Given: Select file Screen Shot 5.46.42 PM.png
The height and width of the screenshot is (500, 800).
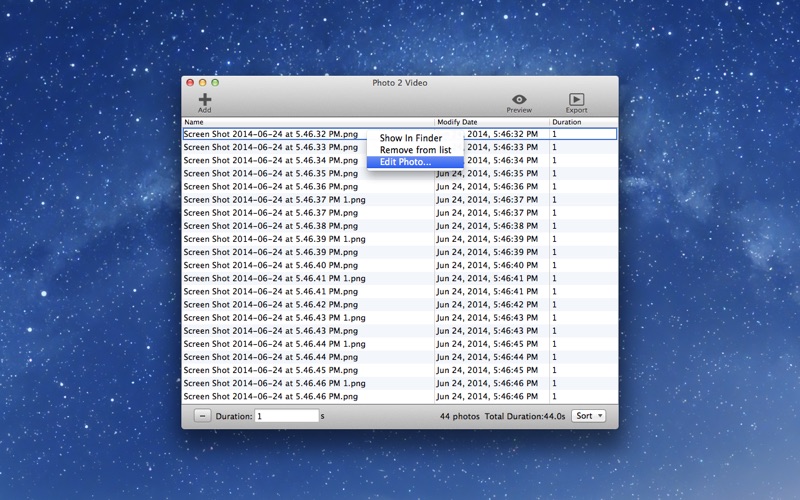Looking at the screenshot, I should (x=271, y=305).
